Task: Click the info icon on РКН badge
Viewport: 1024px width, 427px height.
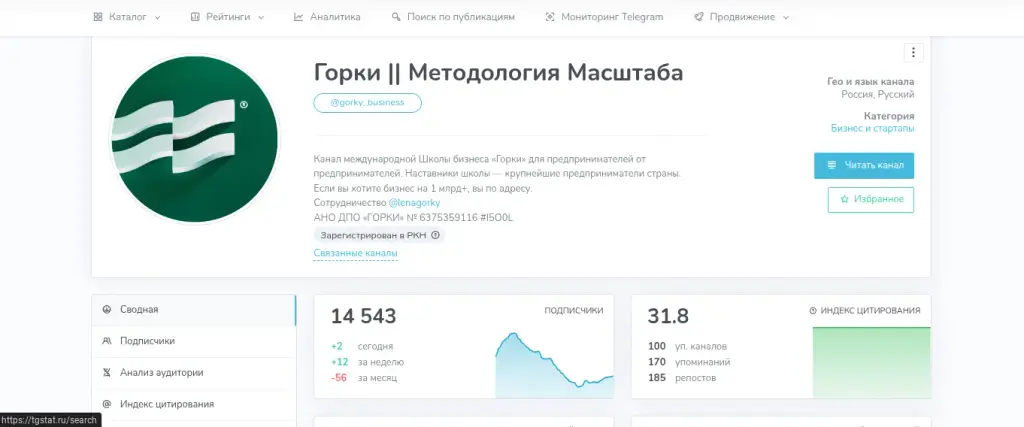Action: tap(436, 235)
